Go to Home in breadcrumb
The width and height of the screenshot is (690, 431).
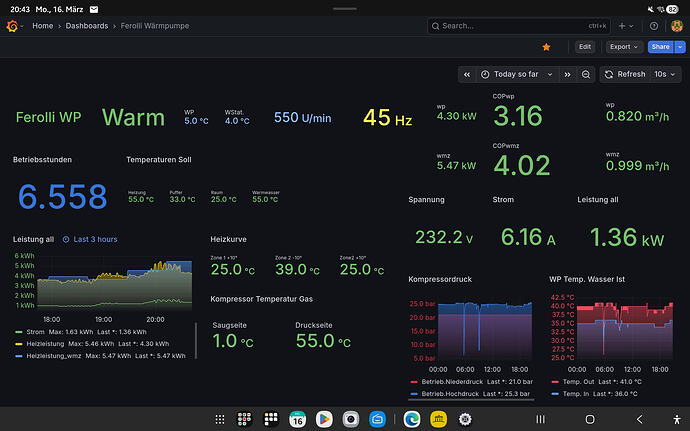(43, 26)
